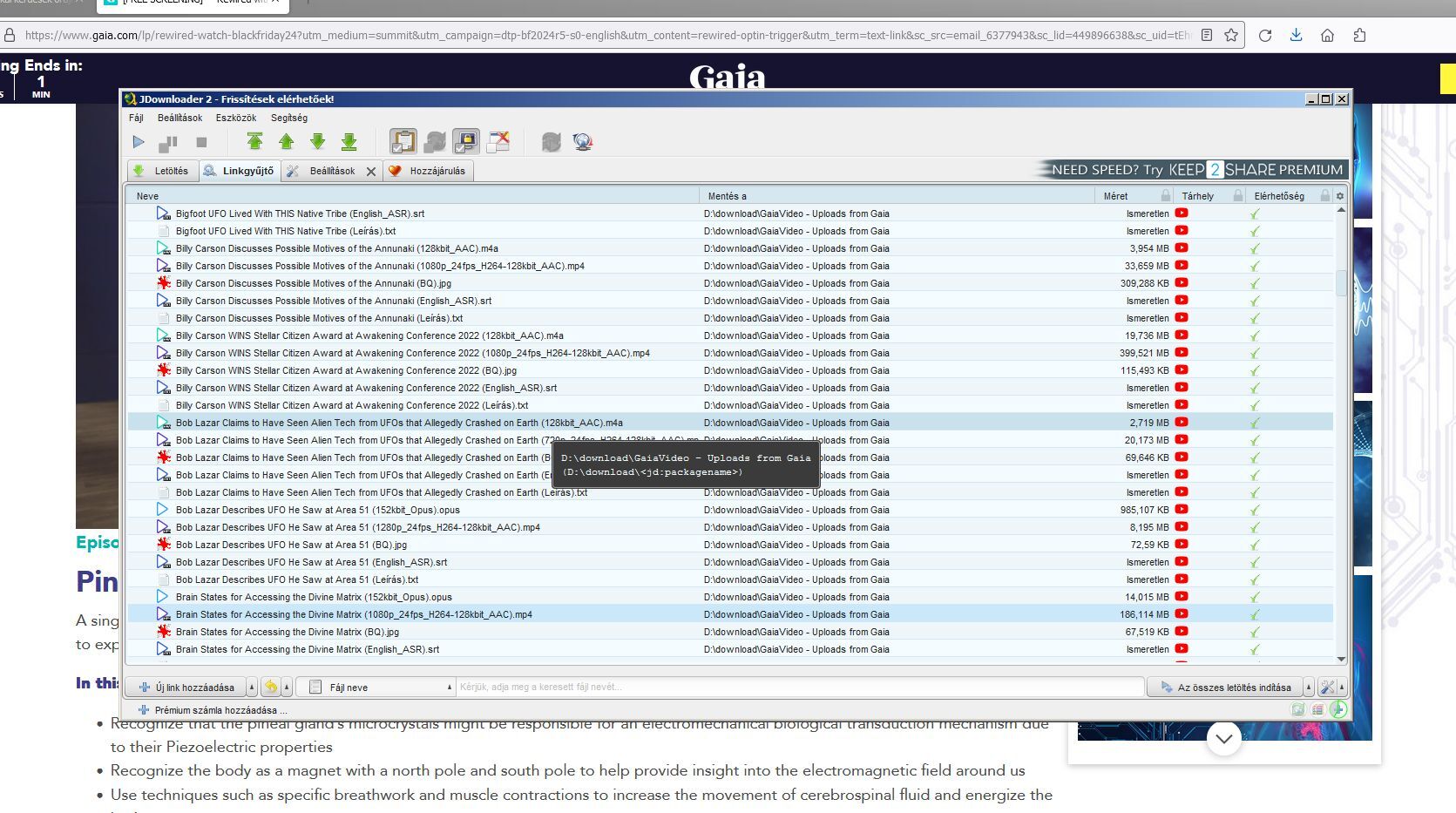
Task: Click the Keep2Share Premium banner
Action: (1190, 170)
